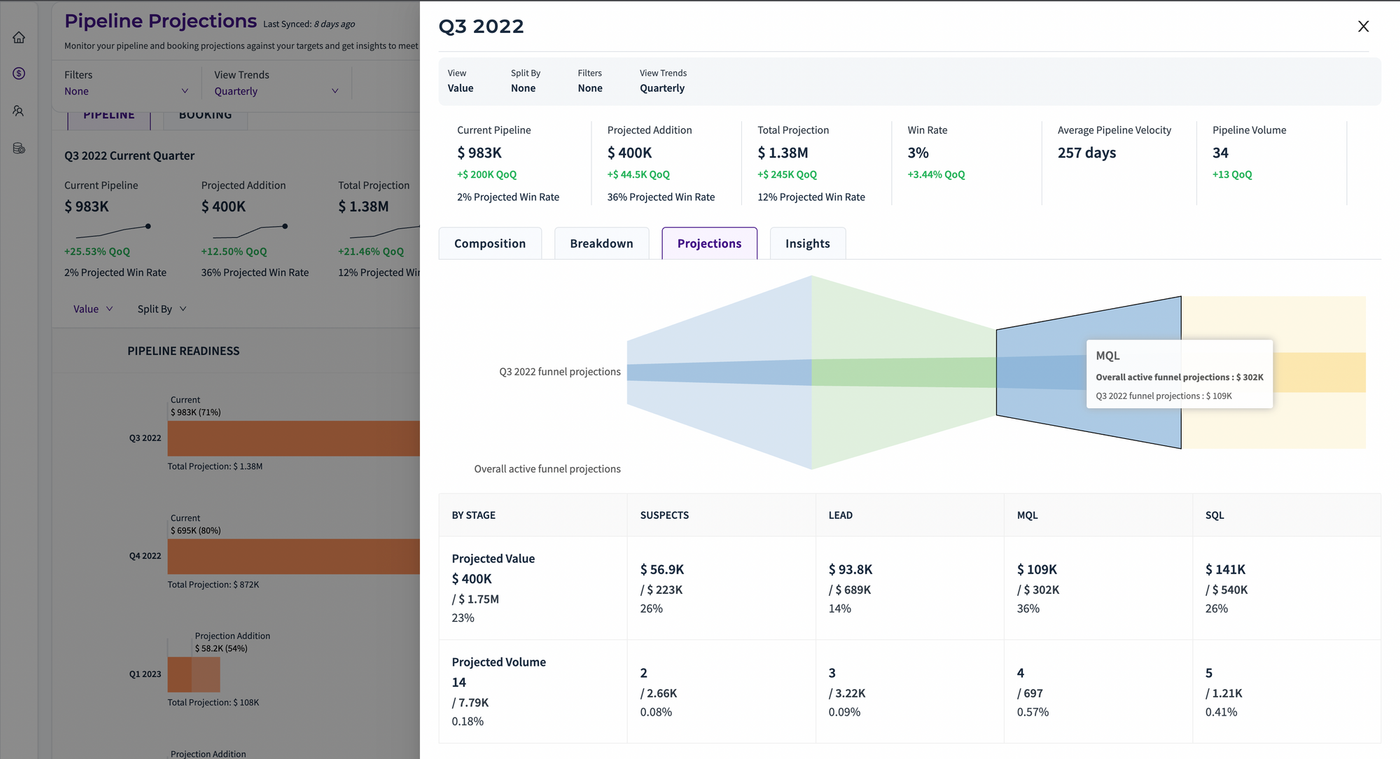The height and width of the screenshot is (759, 1400).
Task: Click the +13 QoQ pipeline volume change
Action: coord(1232,174)
